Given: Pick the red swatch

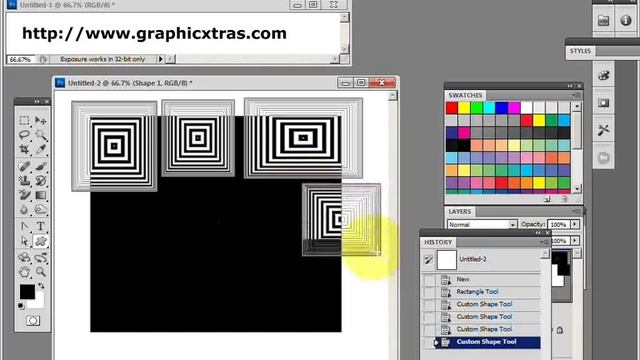Looking at the screenshot, I should [x=451, y=108].
